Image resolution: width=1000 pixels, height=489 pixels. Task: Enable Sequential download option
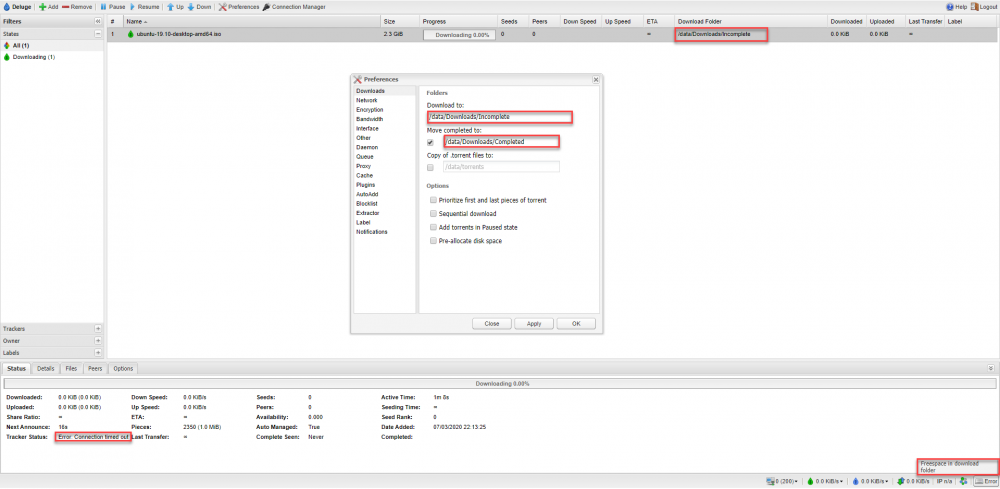click(434, 214)
